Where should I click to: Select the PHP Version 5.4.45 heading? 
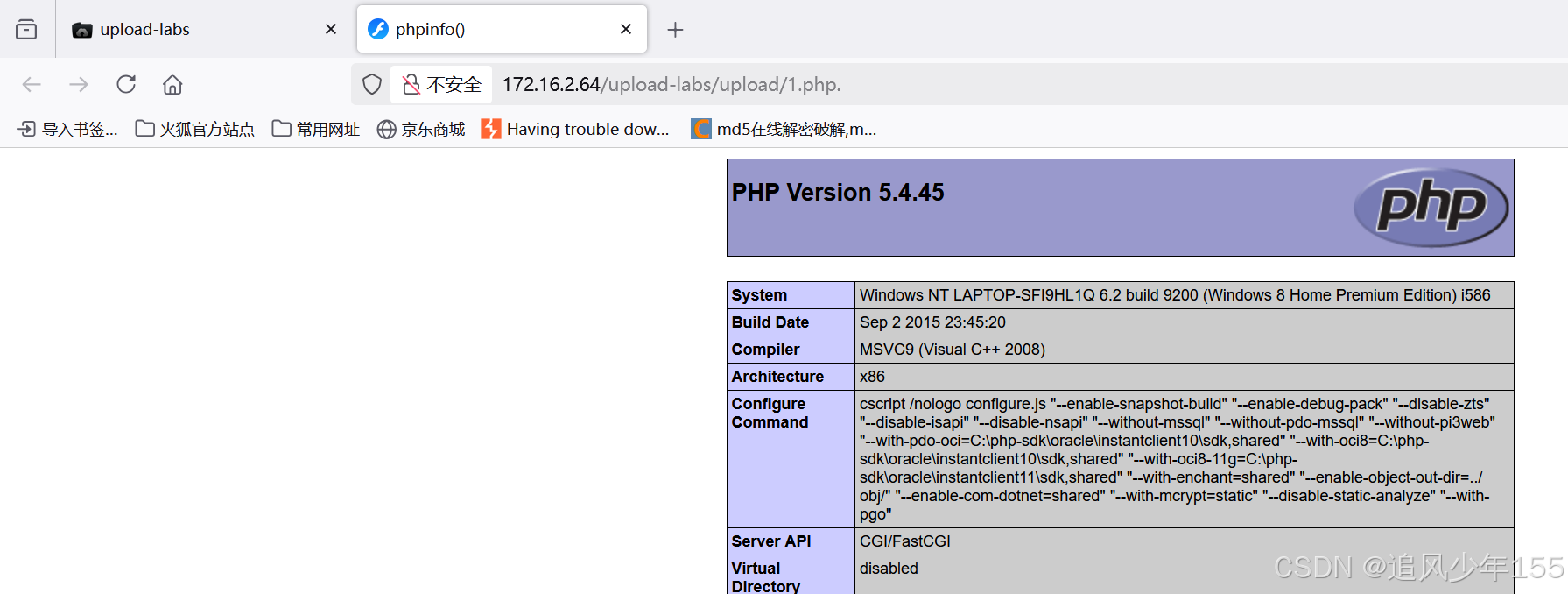838,193
